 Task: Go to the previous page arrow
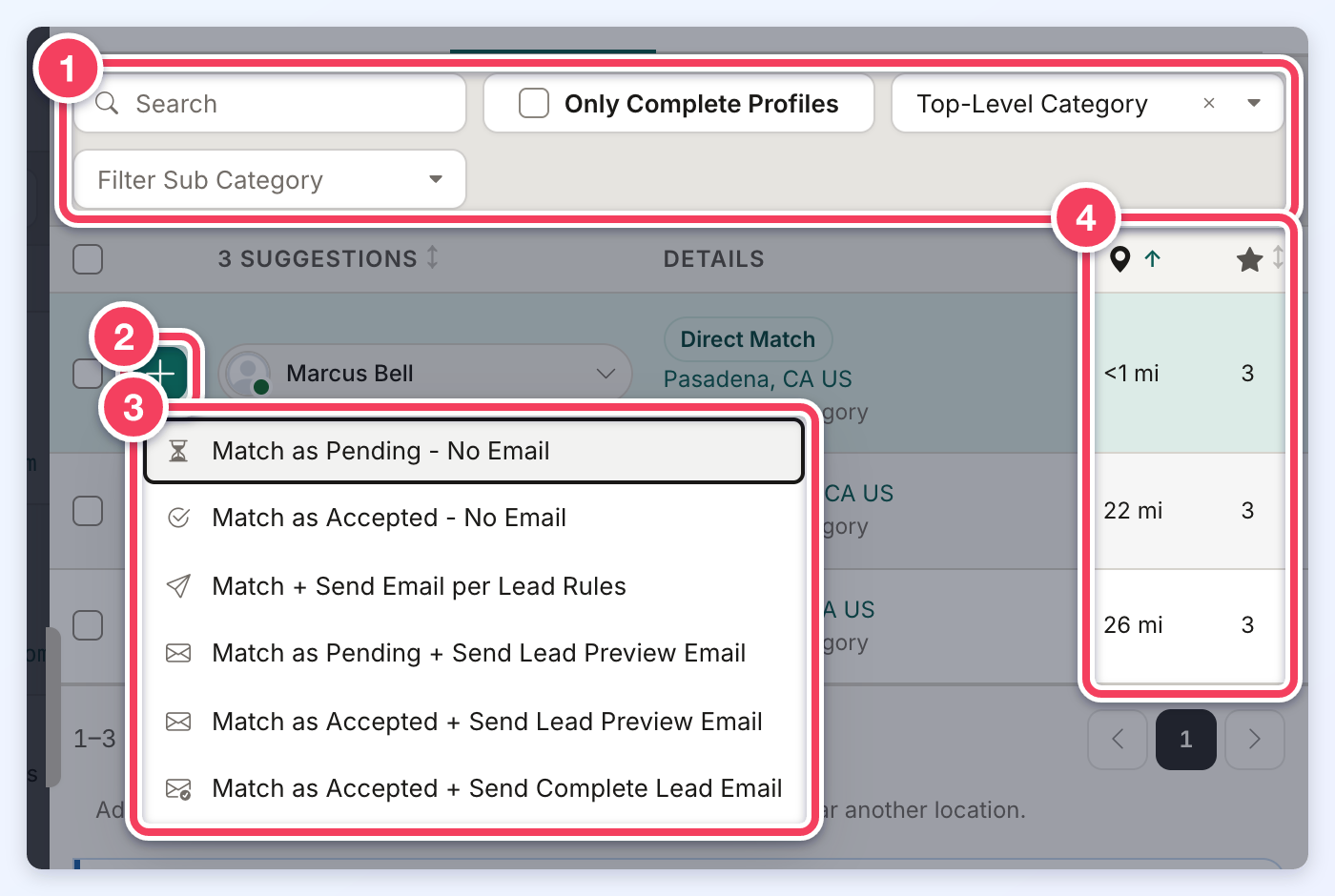[1118, 739]
